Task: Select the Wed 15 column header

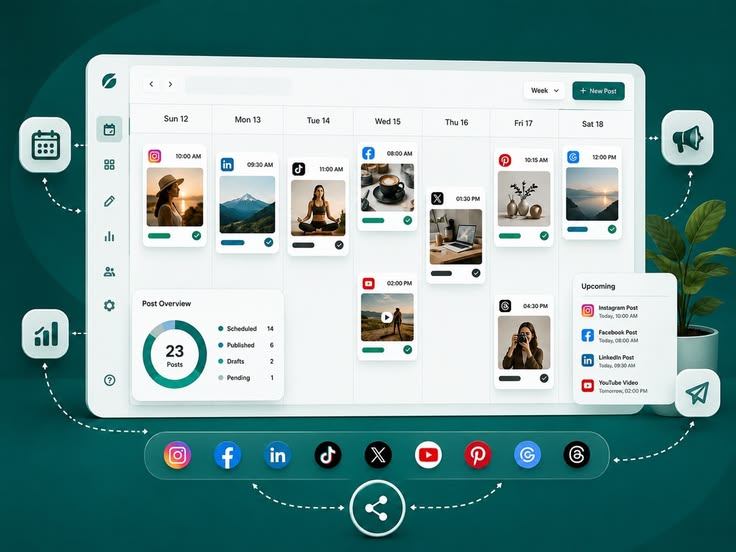Action: click(x=387, y=122)
